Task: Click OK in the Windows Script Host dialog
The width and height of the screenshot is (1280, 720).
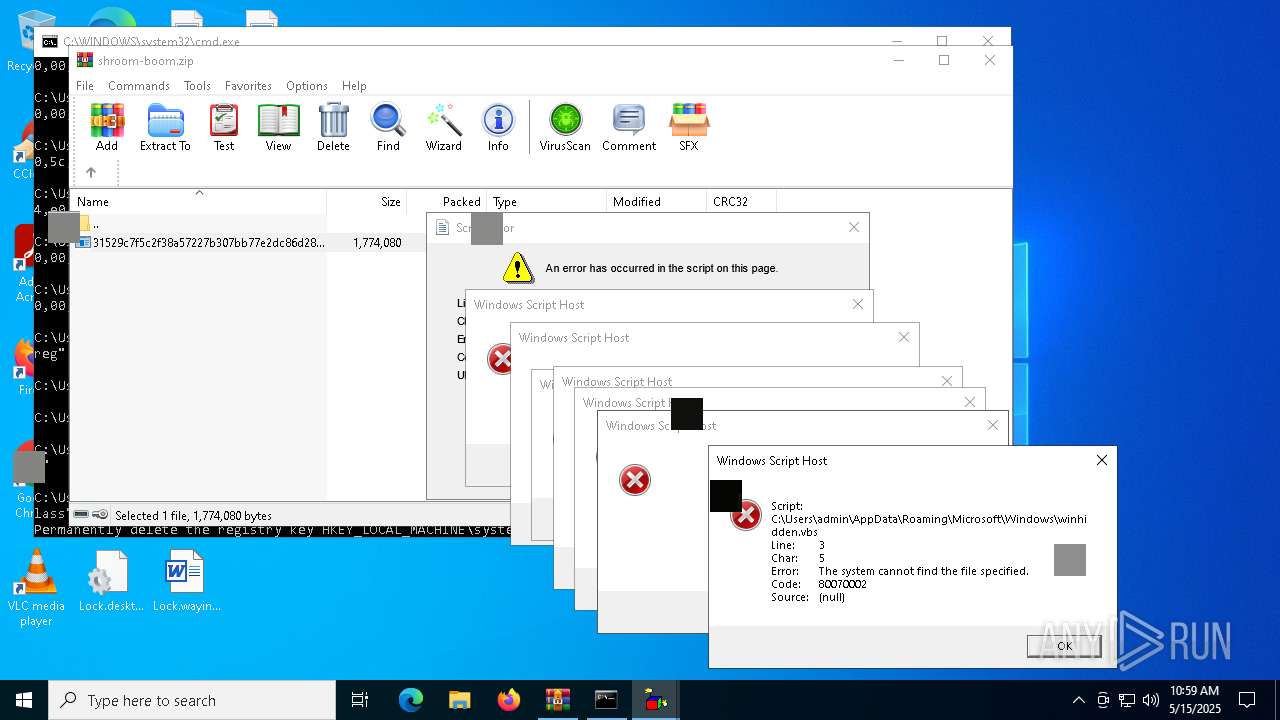Action: coord(1064,646)
